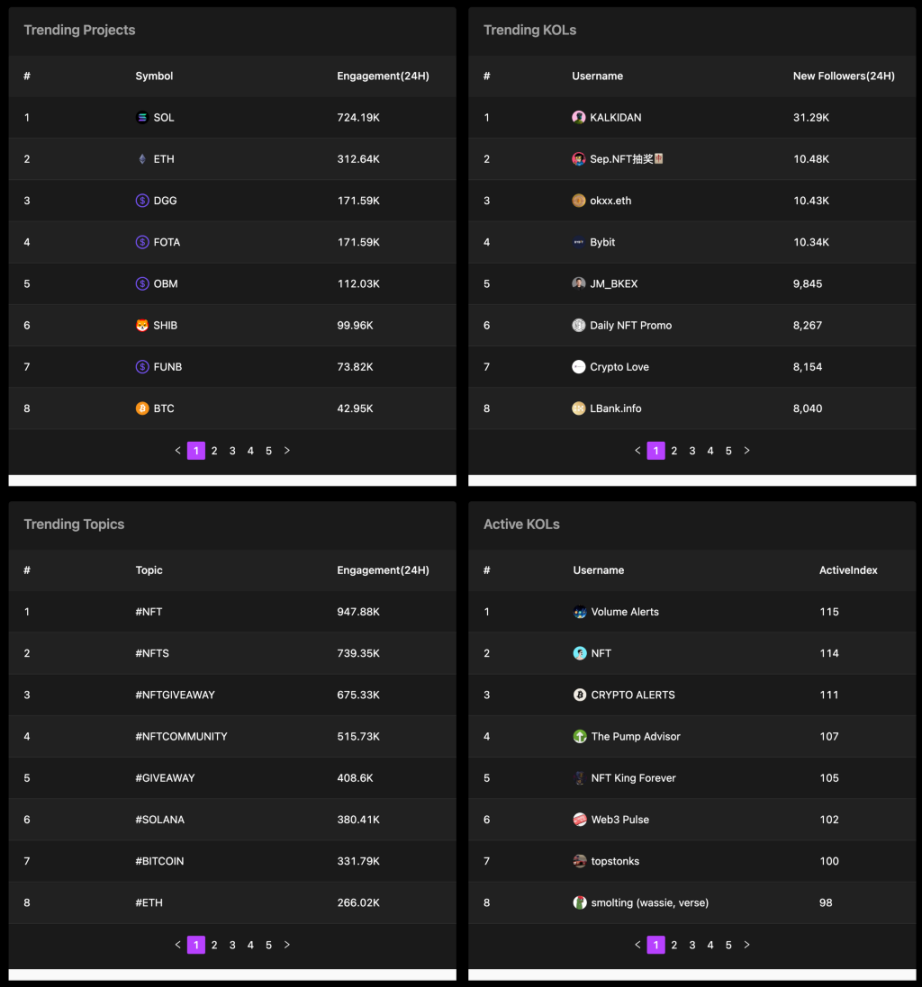Click the Volume Alerts avatar icon
This screenshot has height=987, width=922.
[x=580, y=612]
